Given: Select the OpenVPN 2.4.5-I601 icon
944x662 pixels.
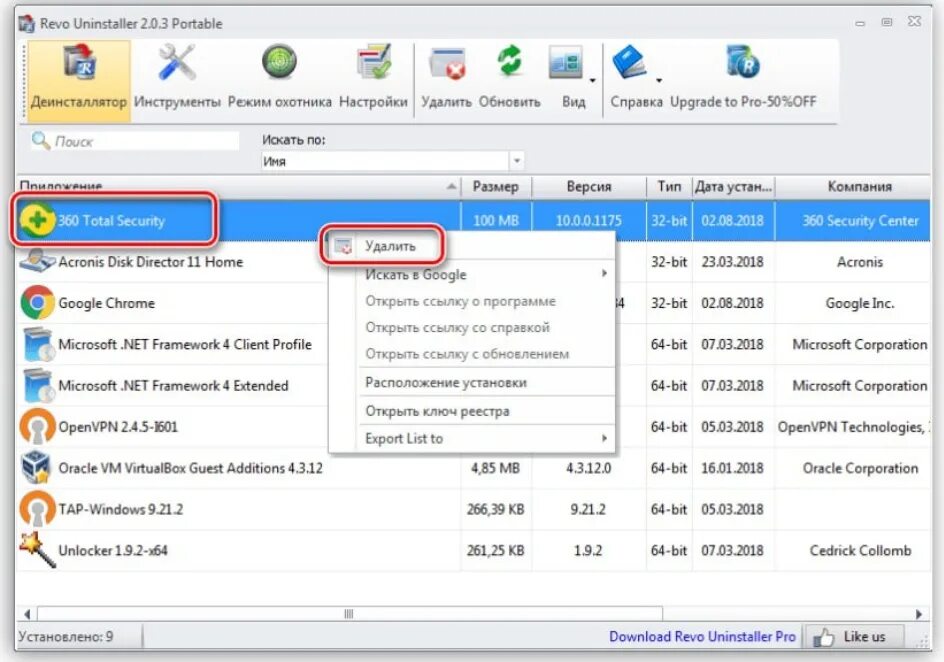Looking at the screenshot, I should (37, 426).
